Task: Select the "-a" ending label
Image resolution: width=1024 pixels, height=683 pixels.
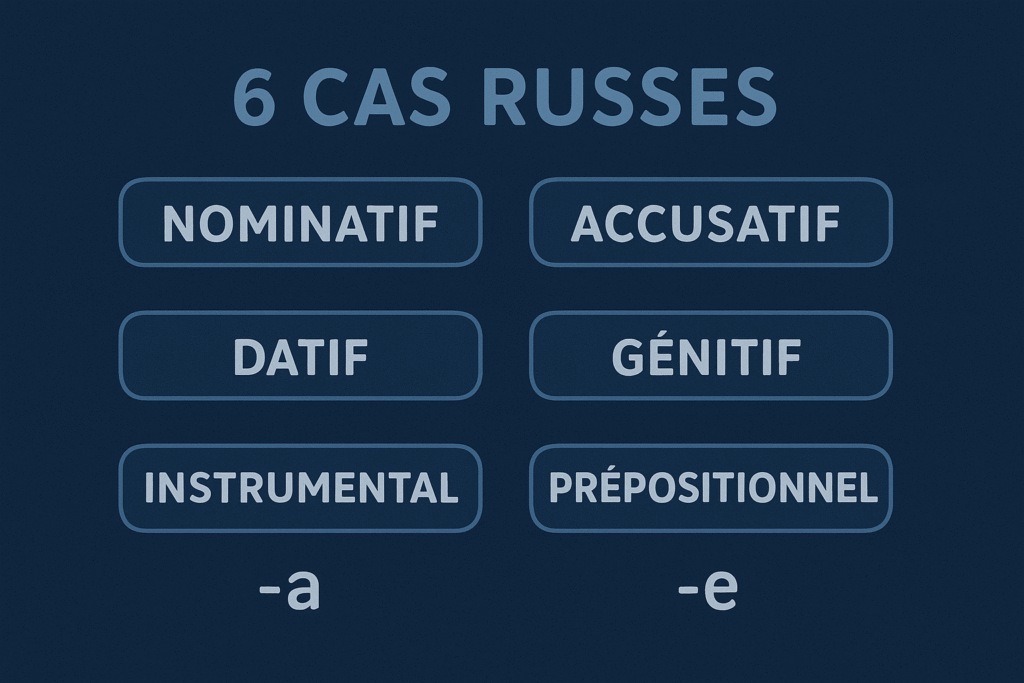Action: coord(289,590)
